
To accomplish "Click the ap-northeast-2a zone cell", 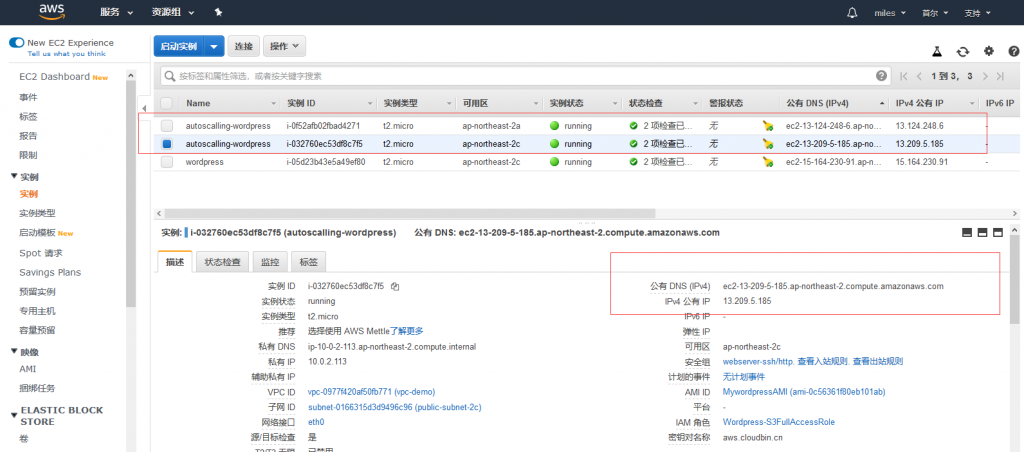I will pos(491,125).
